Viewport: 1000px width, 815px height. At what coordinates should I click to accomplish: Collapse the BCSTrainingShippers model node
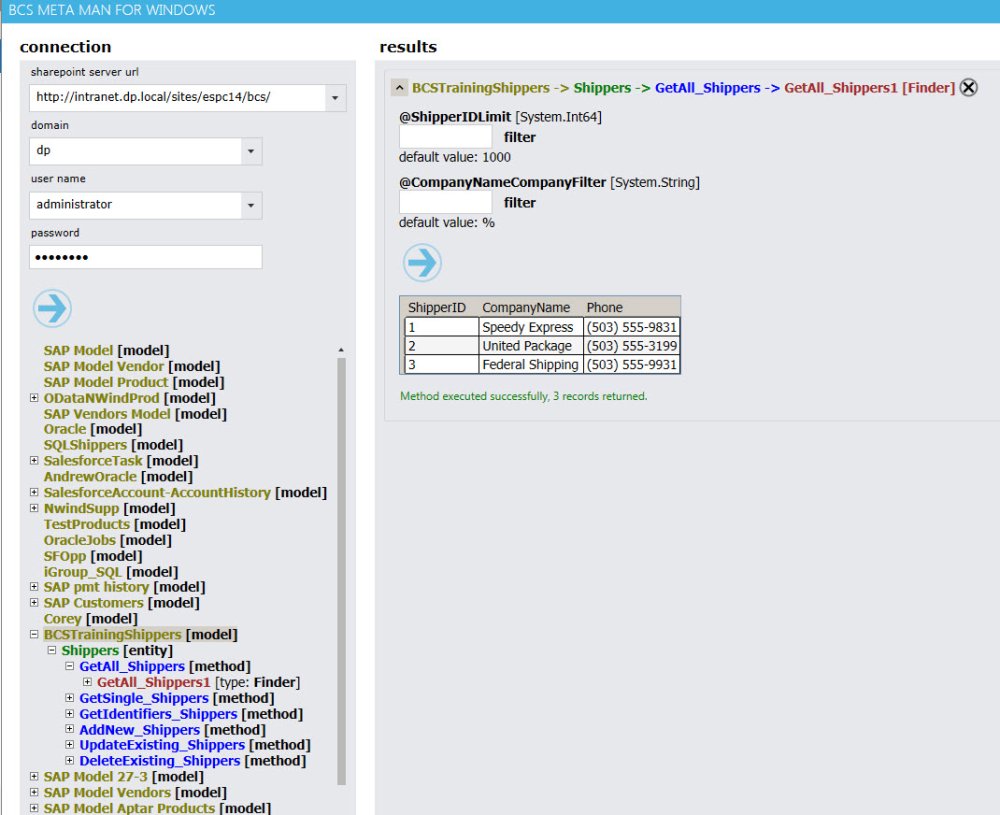(x=35, y=635)
